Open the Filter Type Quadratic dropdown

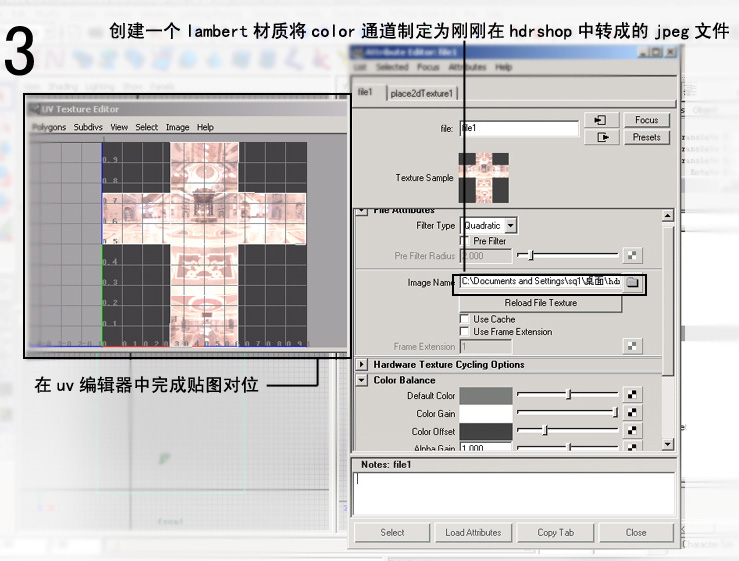[x=488, y=225]
